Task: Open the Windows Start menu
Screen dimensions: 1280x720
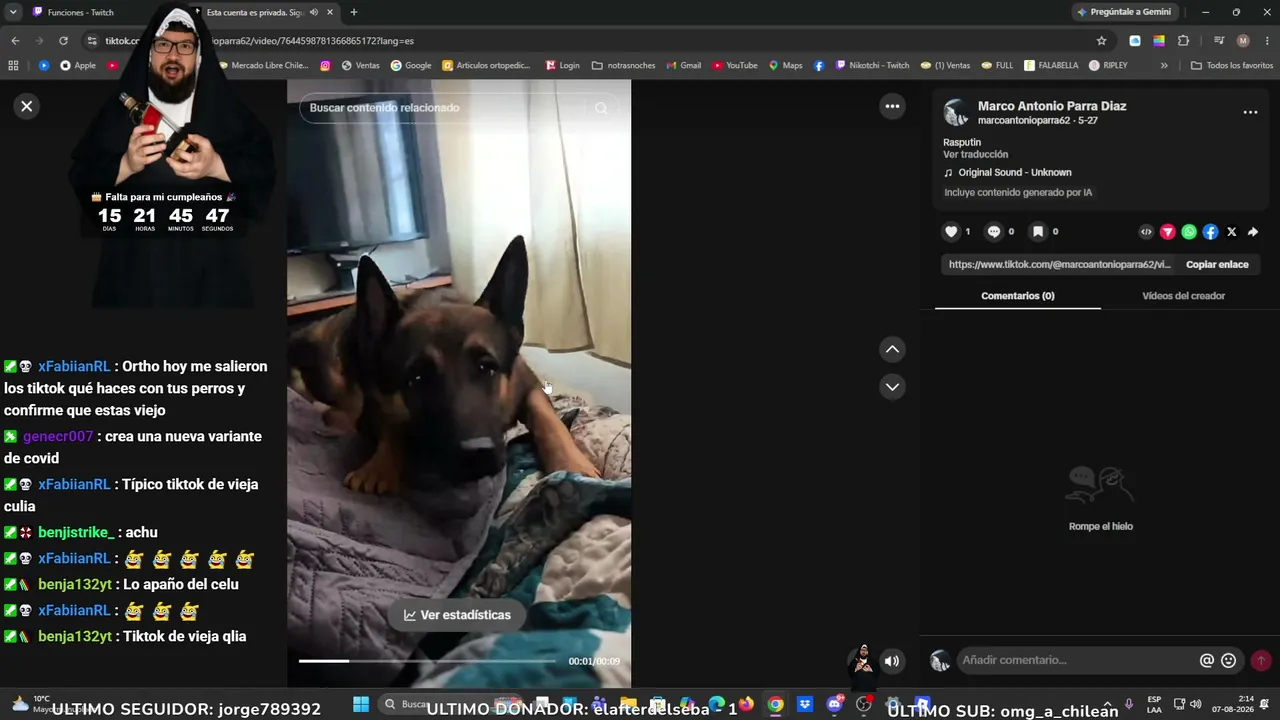Action: (361, 705)
